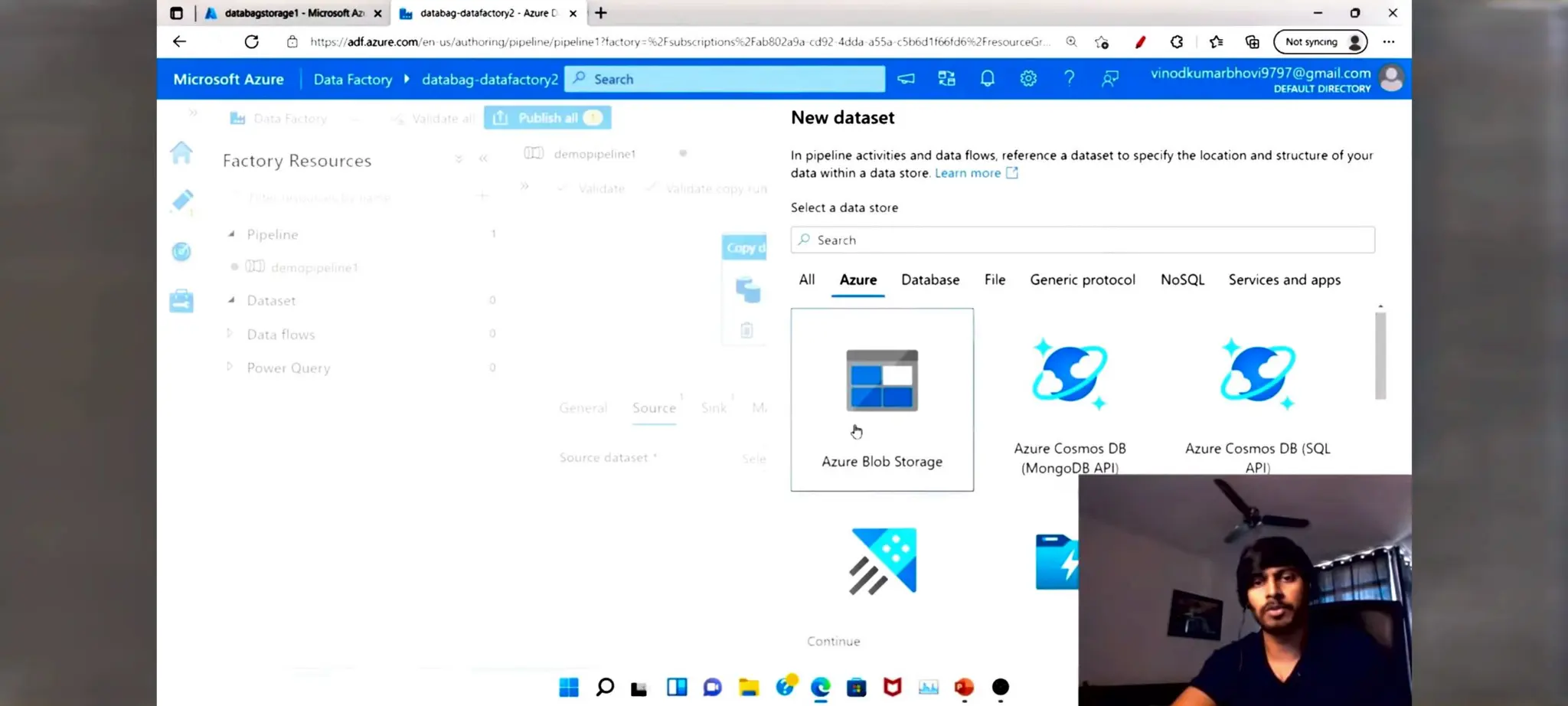Open the browser favorites star icon

click(1216, 41)
